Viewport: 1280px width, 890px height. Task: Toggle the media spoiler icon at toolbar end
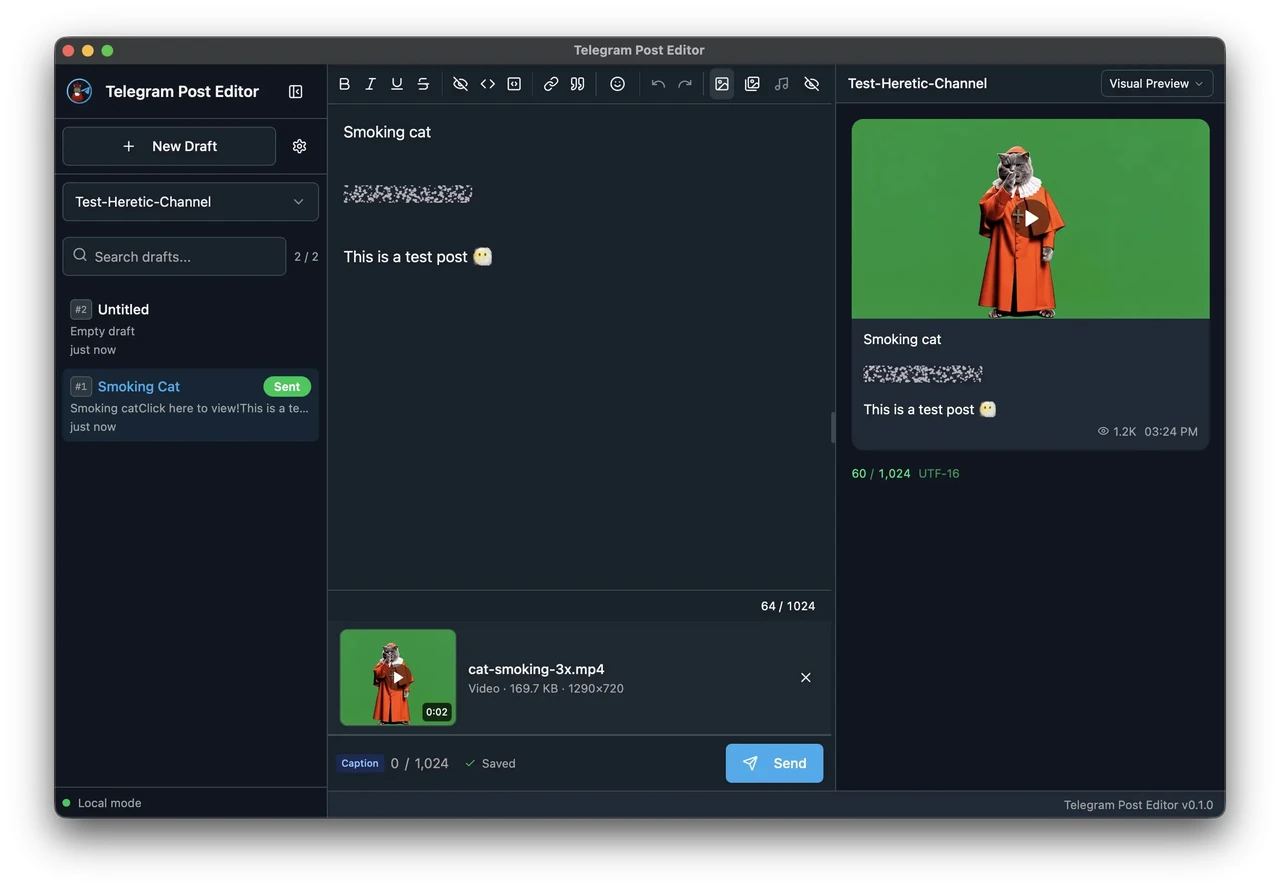point(812,84)
